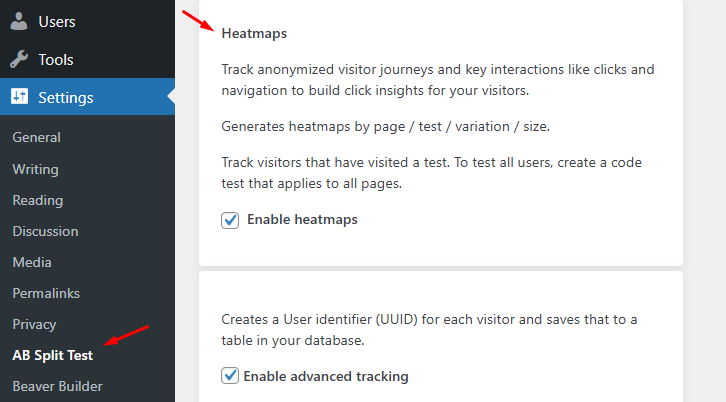Click the Users person icon
This screenshot has width=726, height=402.
point(19,21)
